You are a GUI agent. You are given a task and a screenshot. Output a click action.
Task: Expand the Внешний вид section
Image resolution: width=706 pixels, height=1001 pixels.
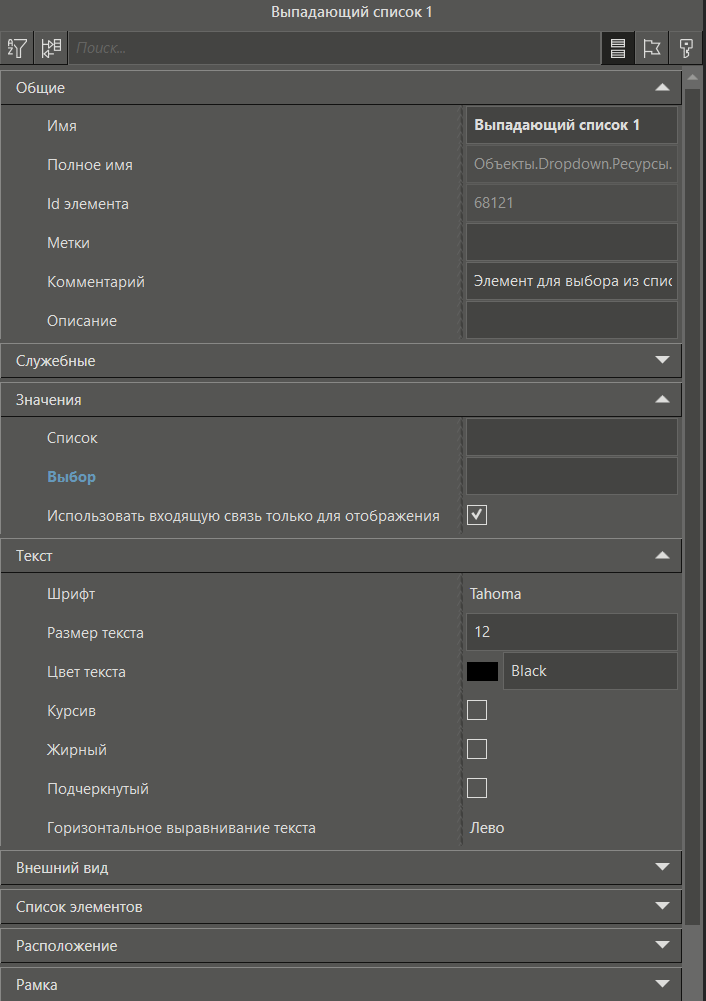click(662, 868)
